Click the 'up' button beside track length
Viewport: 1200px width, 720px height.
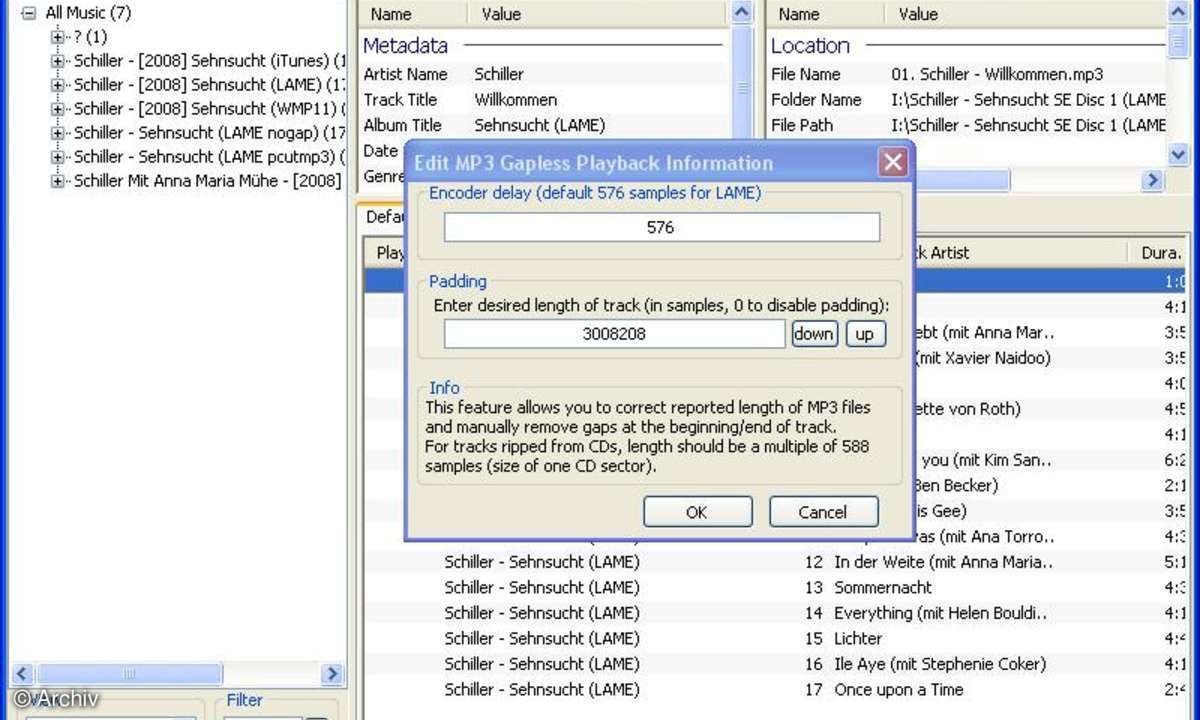click(x=865, y=334)
